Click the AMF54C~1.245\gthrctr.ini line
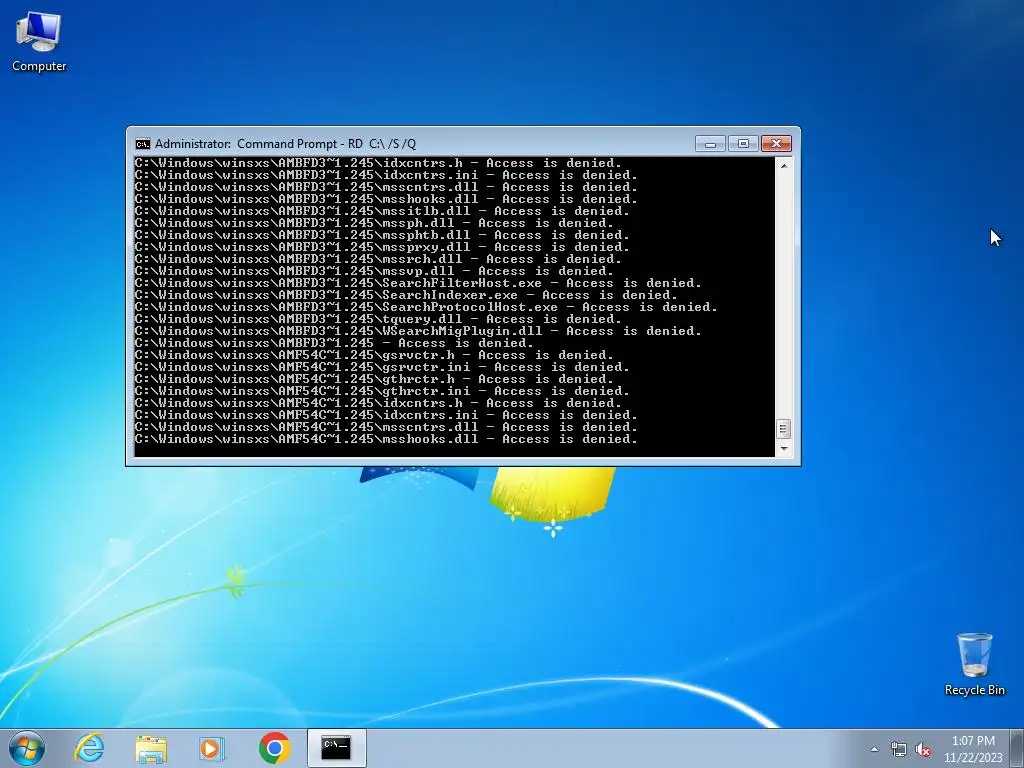The width and height of the screenshot is (1024, 768). [x=382, y=391]
